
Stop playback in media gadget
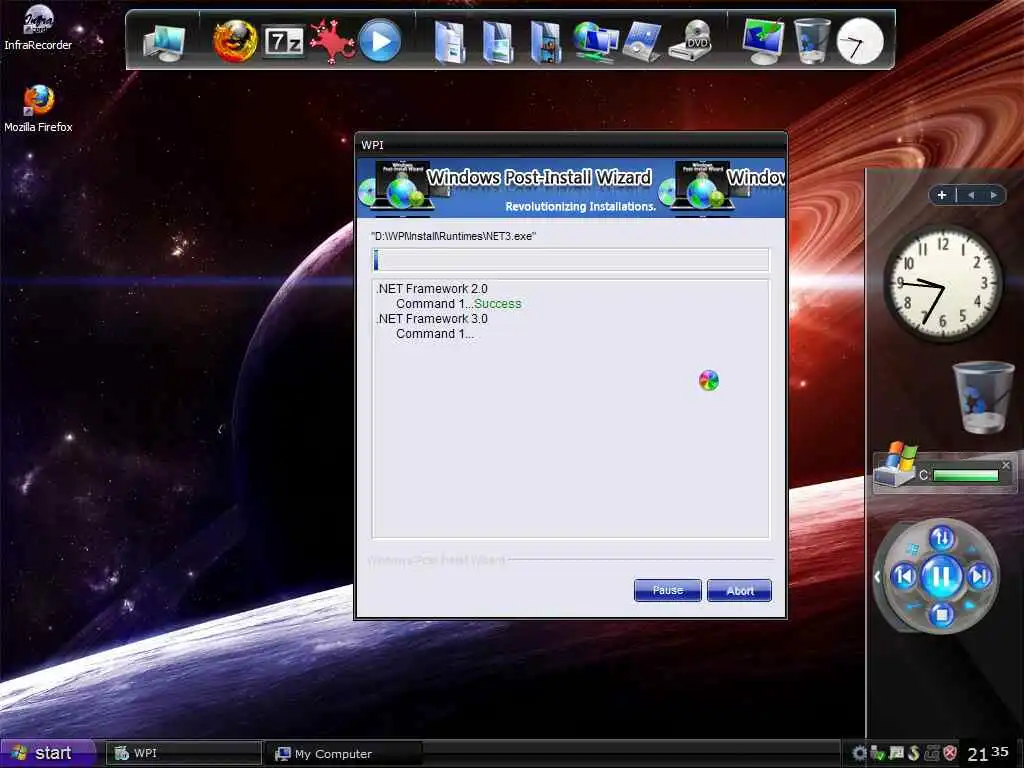coord(941,614)
